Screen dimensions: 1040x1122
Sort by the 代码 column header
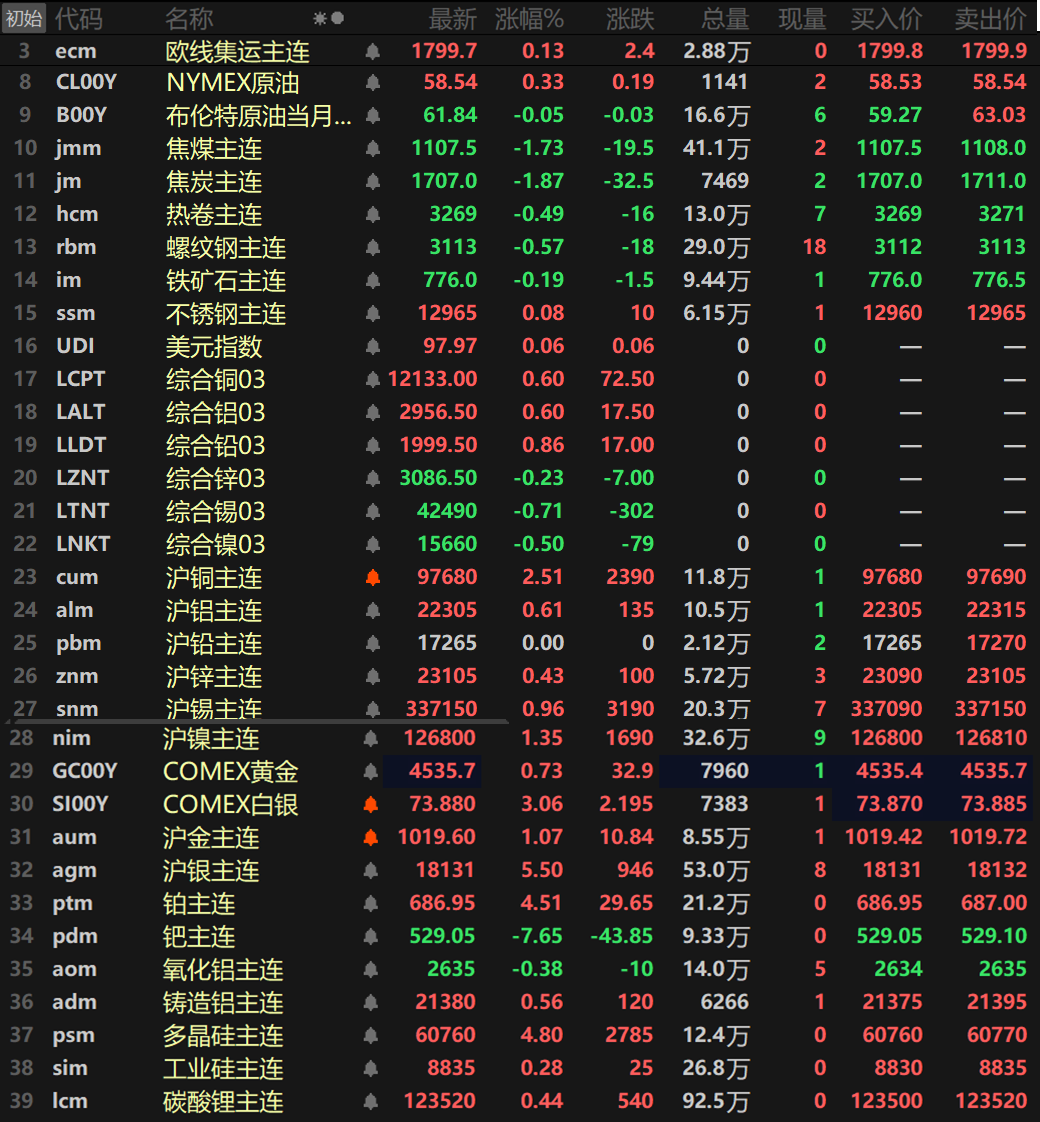[x=79, y=19]
